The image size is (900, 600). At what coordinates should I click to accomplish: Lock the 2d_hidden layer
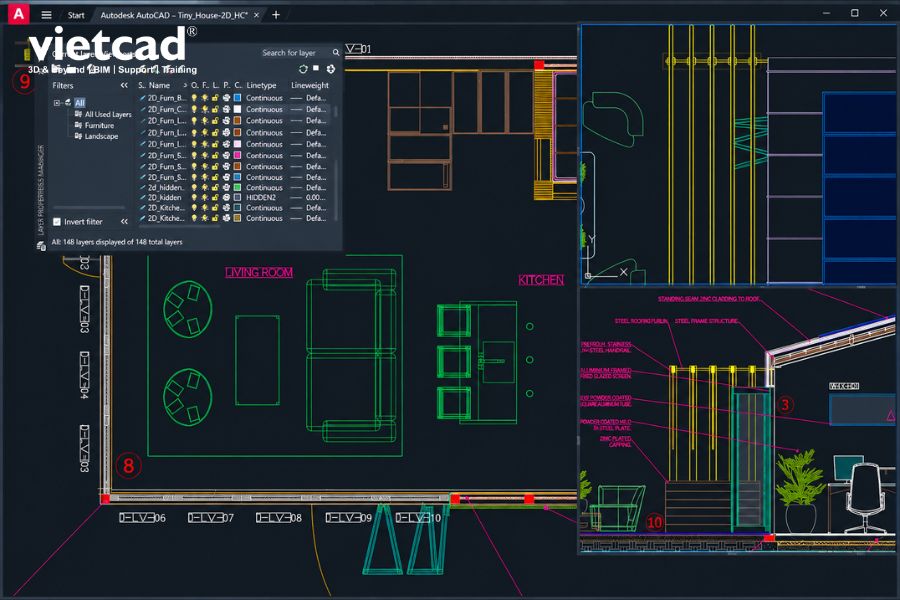pos(215,188)
